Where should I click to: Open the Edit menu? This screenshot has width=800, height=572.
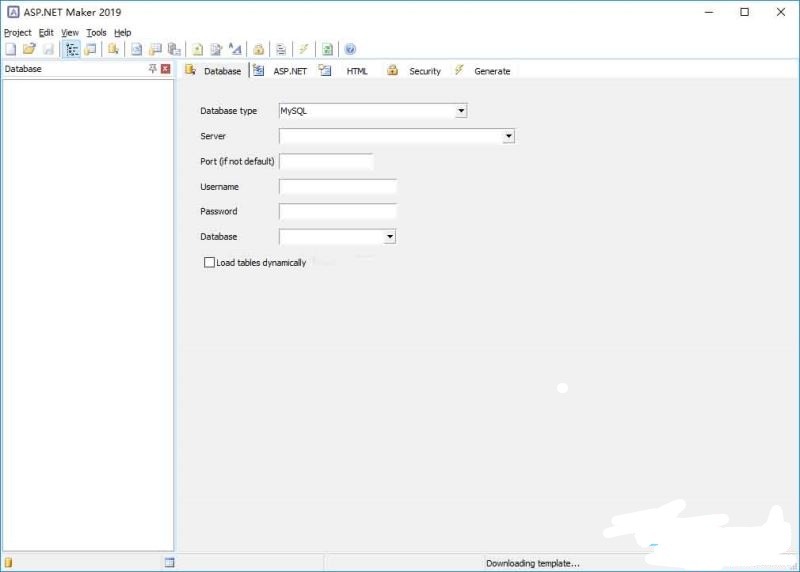point(46,33)
